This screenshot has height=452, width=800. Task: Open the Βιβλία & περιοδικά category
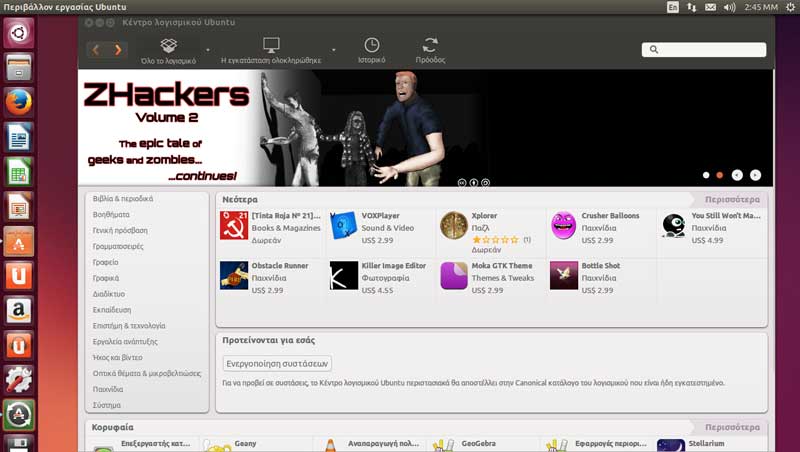123,198
